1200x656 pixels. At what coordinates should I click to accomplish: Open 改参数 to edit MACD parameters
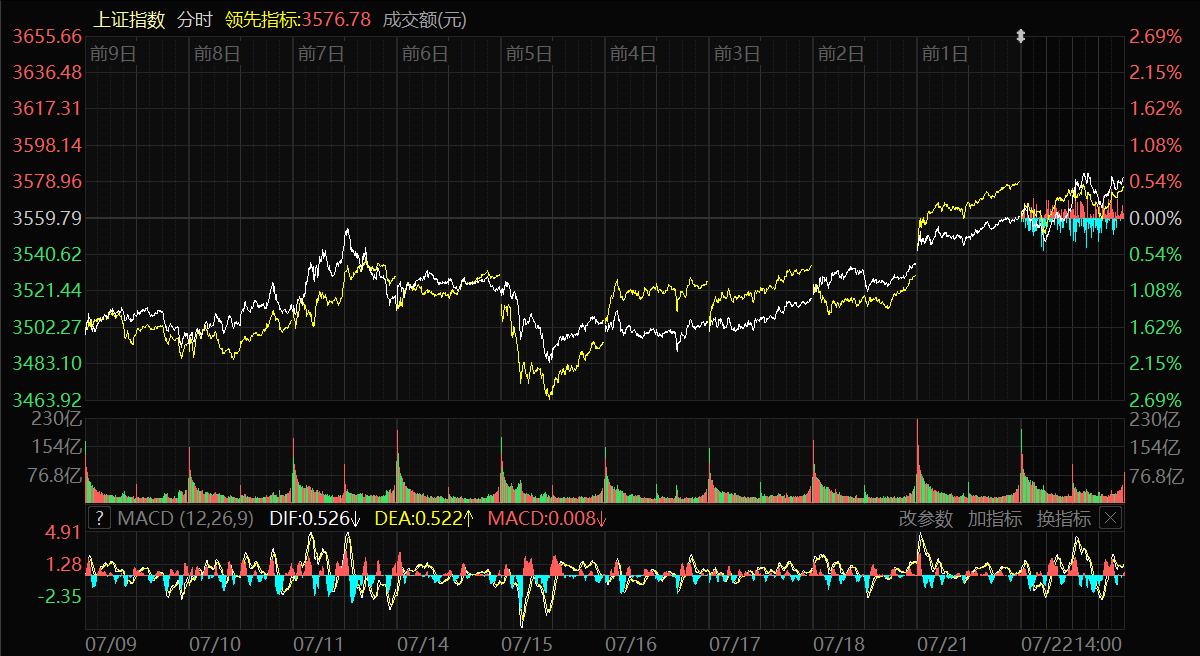[927, 518]
